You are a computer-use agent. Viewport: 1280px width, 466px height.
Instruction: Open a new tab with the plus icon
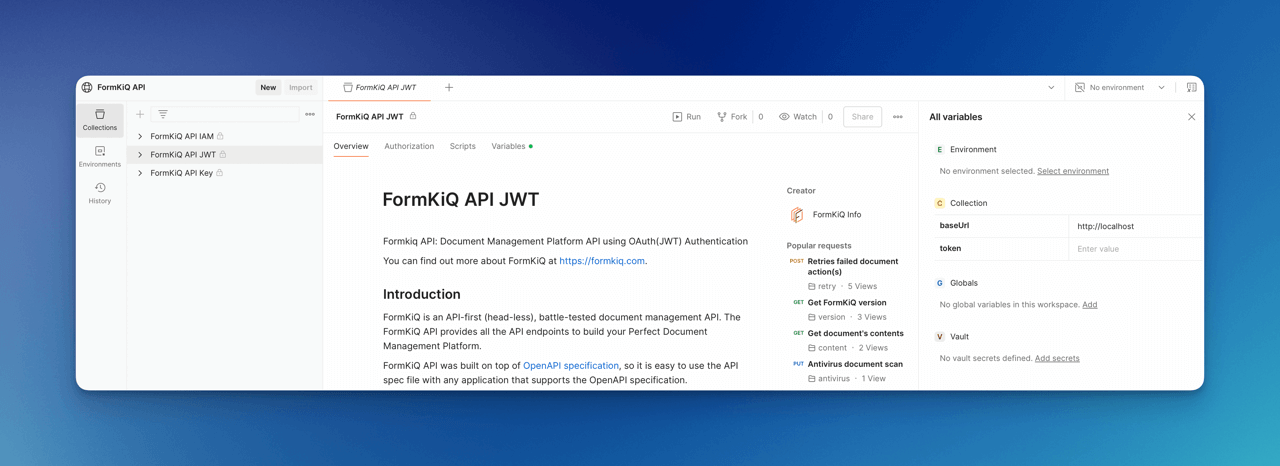coord(449,88)
